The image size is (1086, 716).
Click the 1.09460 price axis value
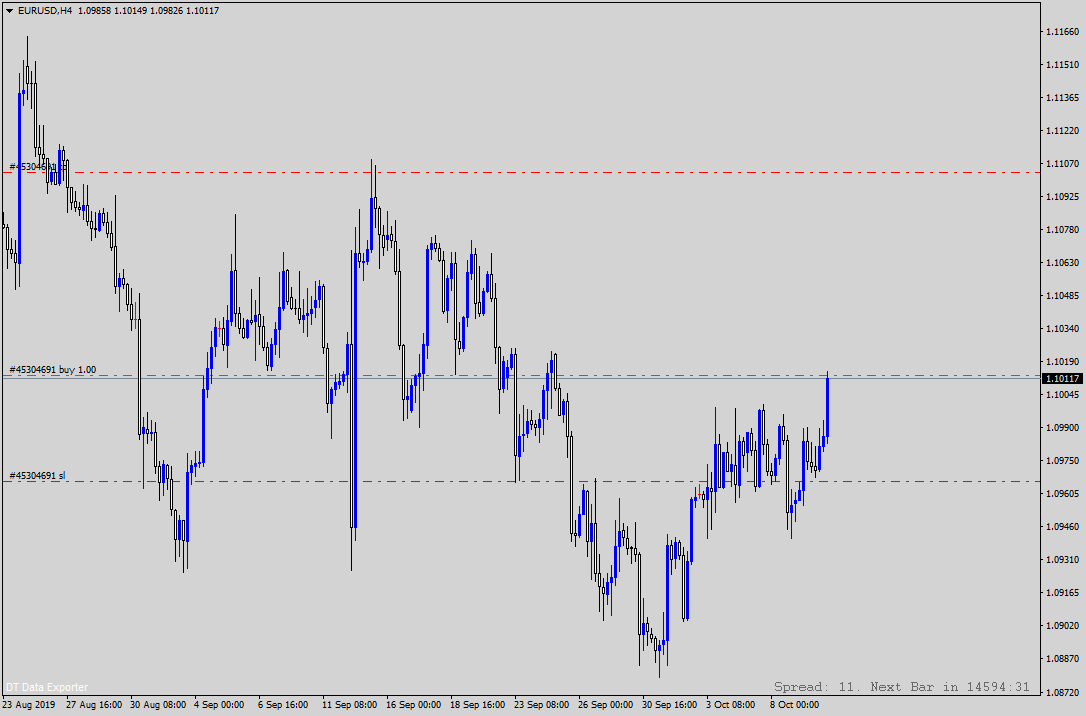(x=1061, y=527)
